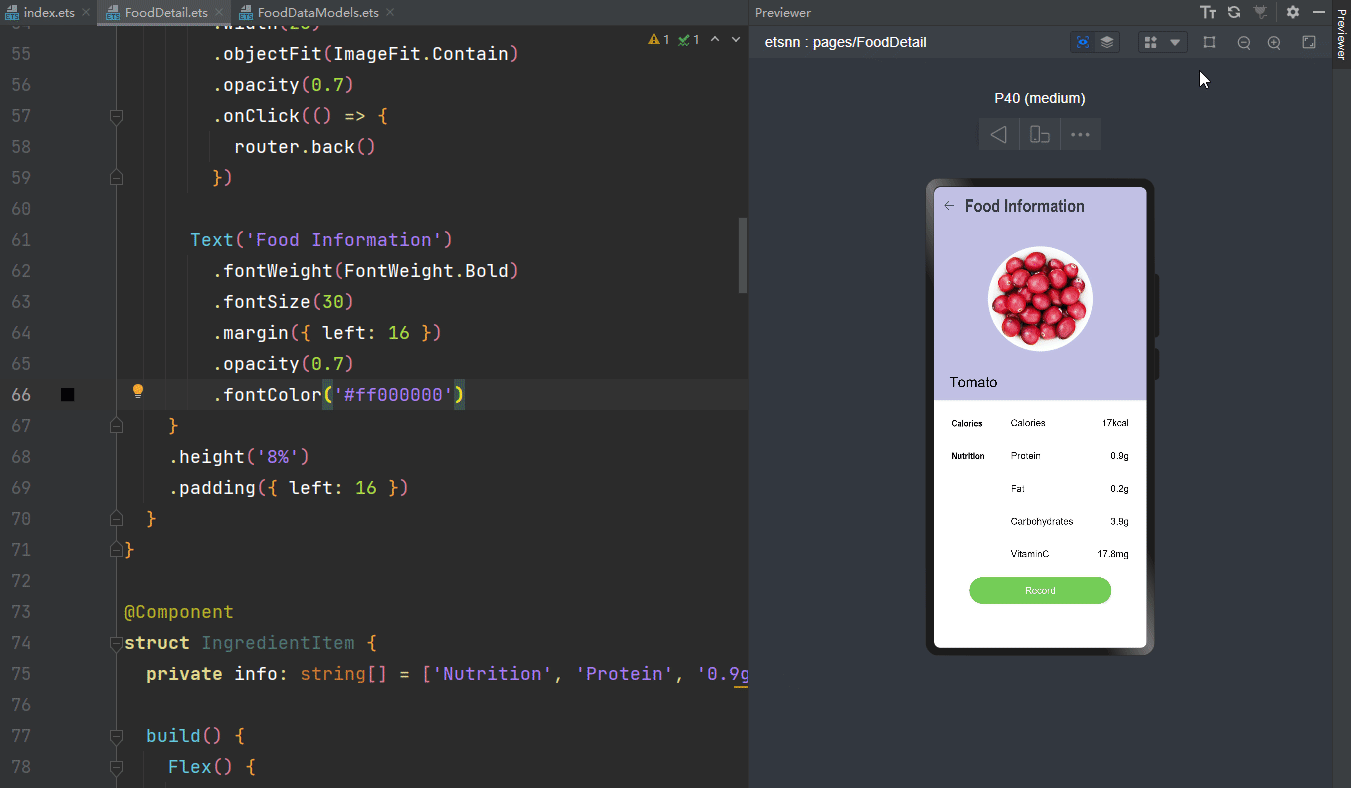Collapse Flex() fold at line 78
The height and width of the screenshot is (788, 1351).
[x=116, y=767]
